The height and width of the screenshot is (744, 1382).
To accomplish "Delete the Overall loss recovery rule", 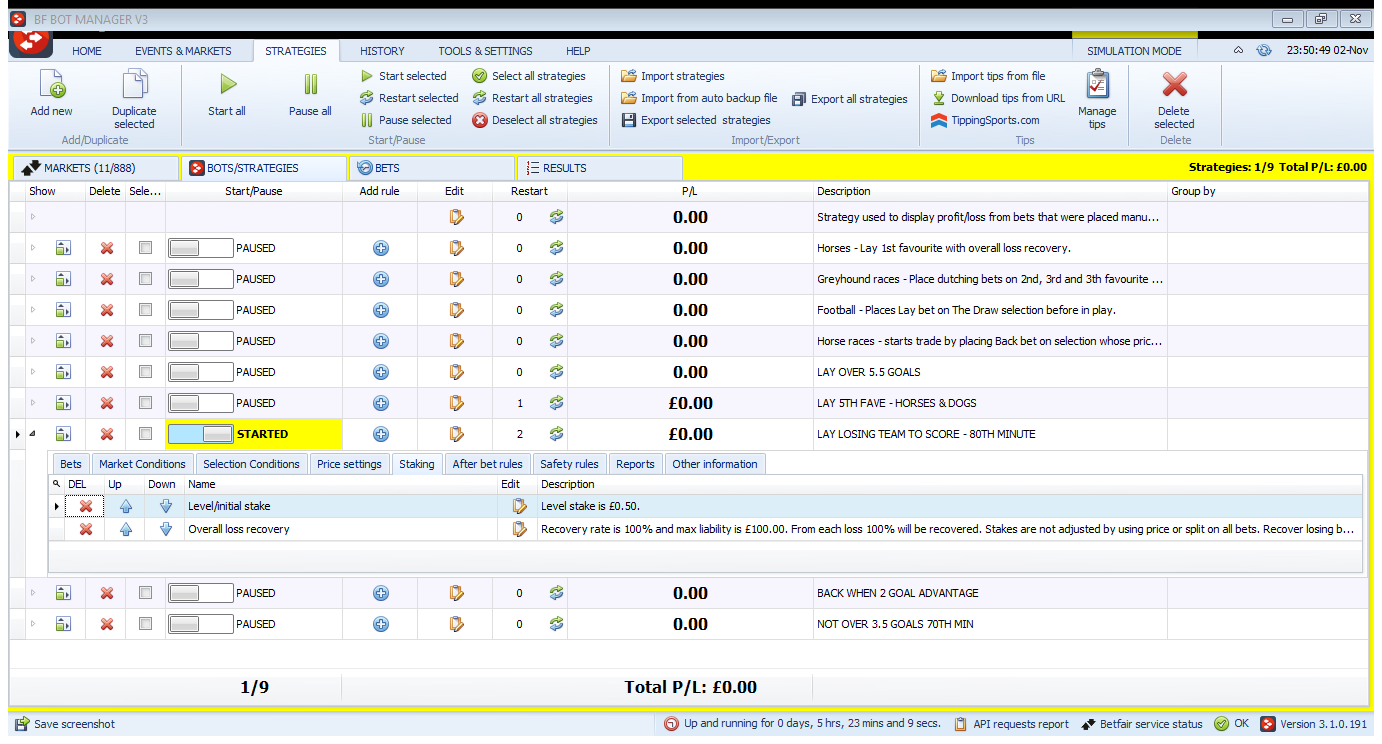I will [x=86, y=529].
